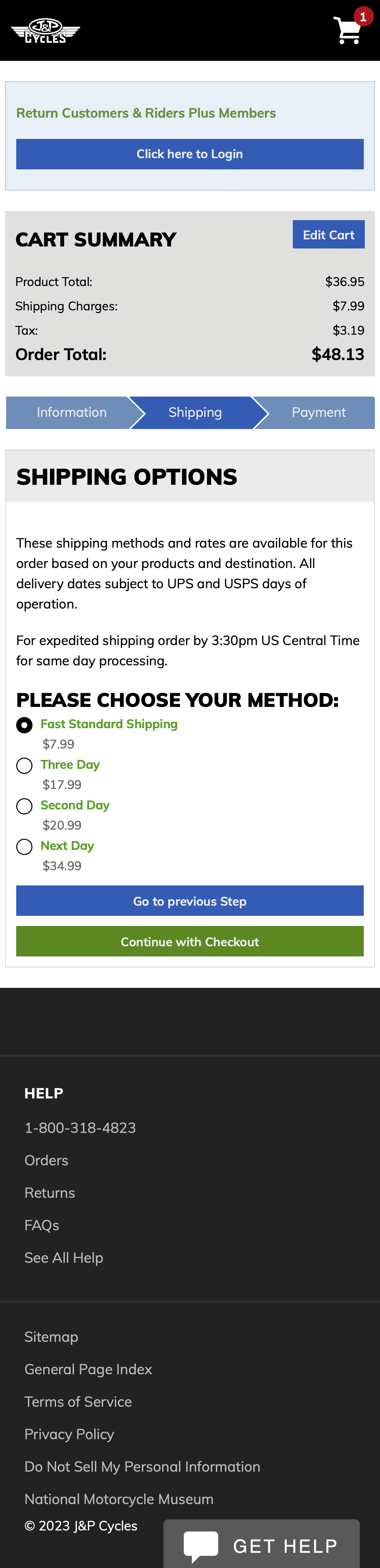Screen dimensions: 380x1568
Task: Click the Shipping step tab
Action: tap(195, 413)
